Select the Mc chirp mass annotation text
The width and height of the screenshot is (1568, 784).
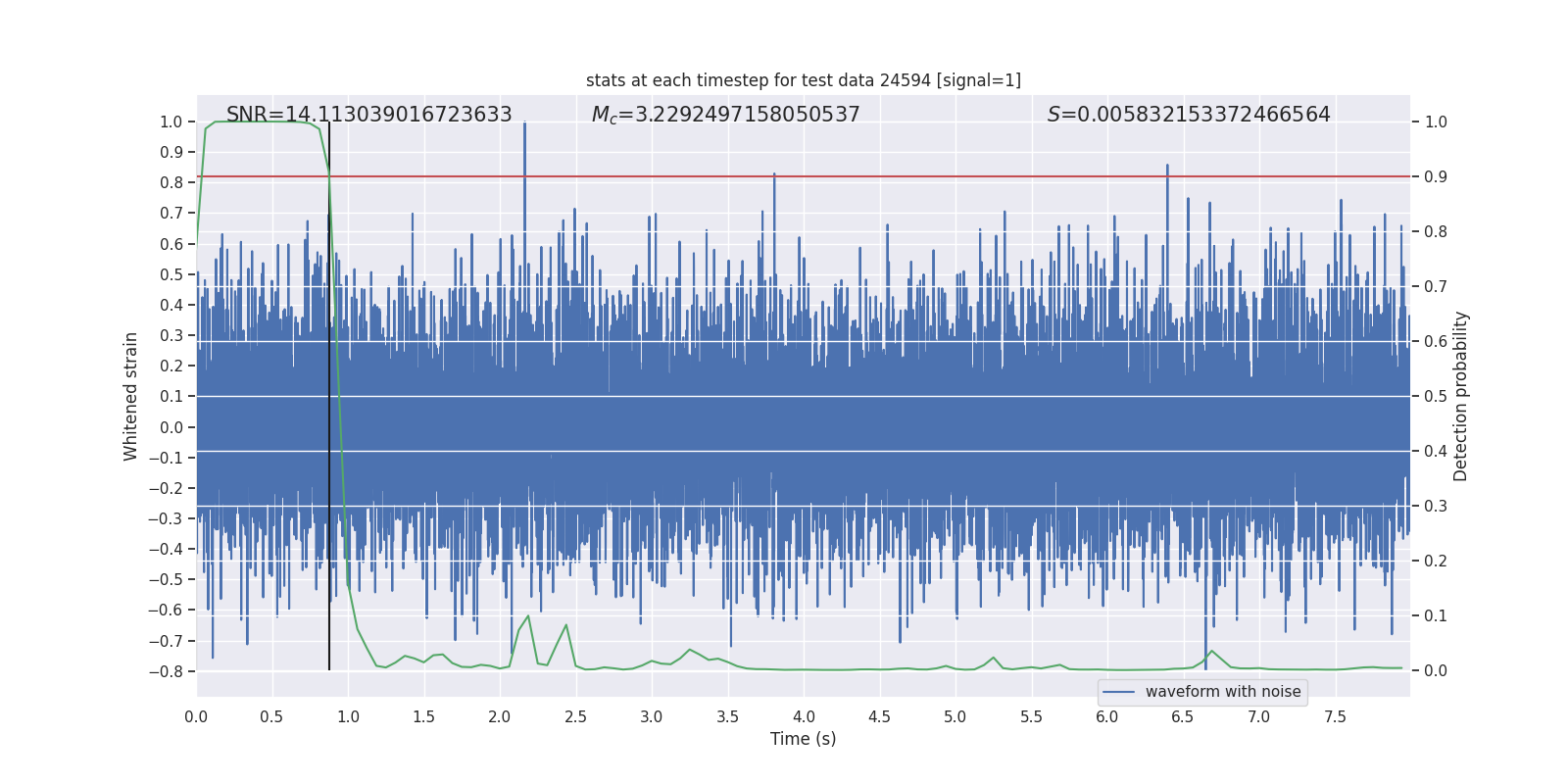[725, 115]
